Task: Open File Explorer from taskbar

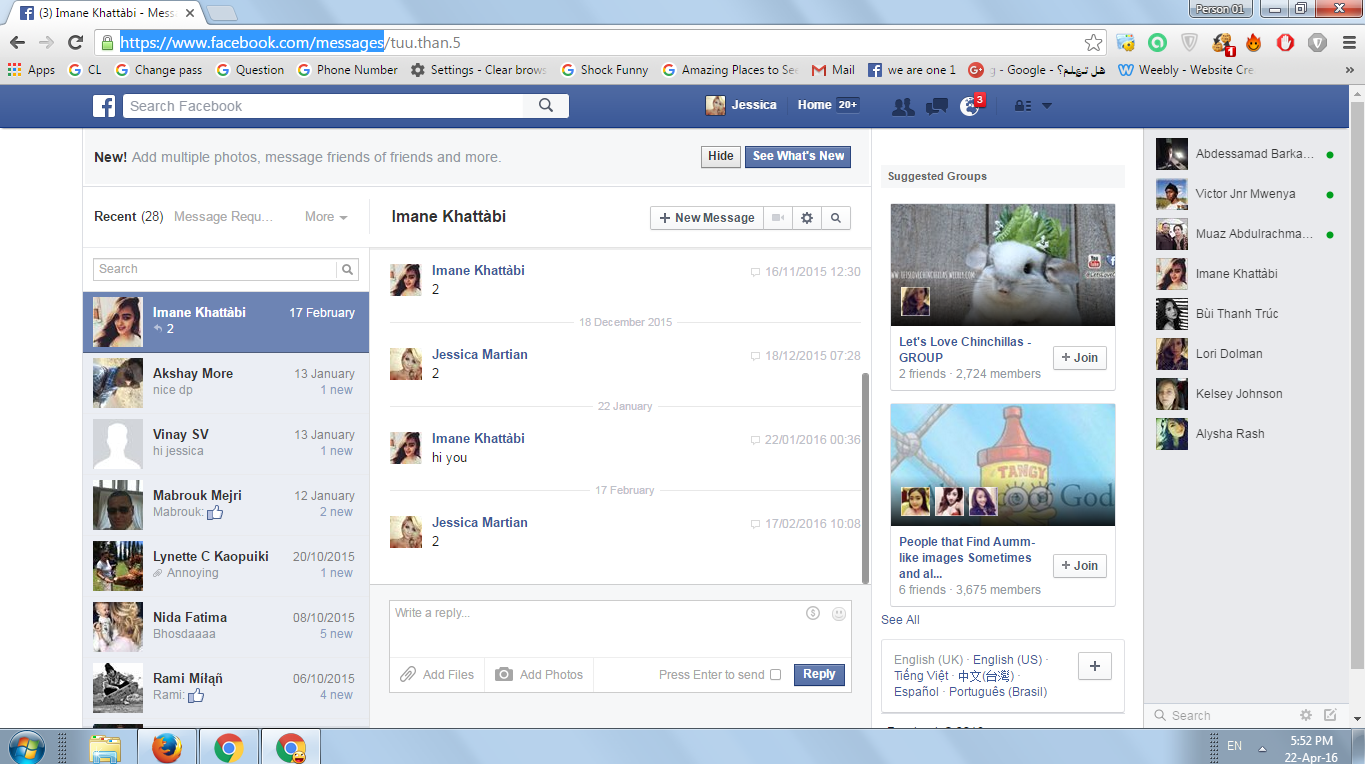Action: point(105,747)
